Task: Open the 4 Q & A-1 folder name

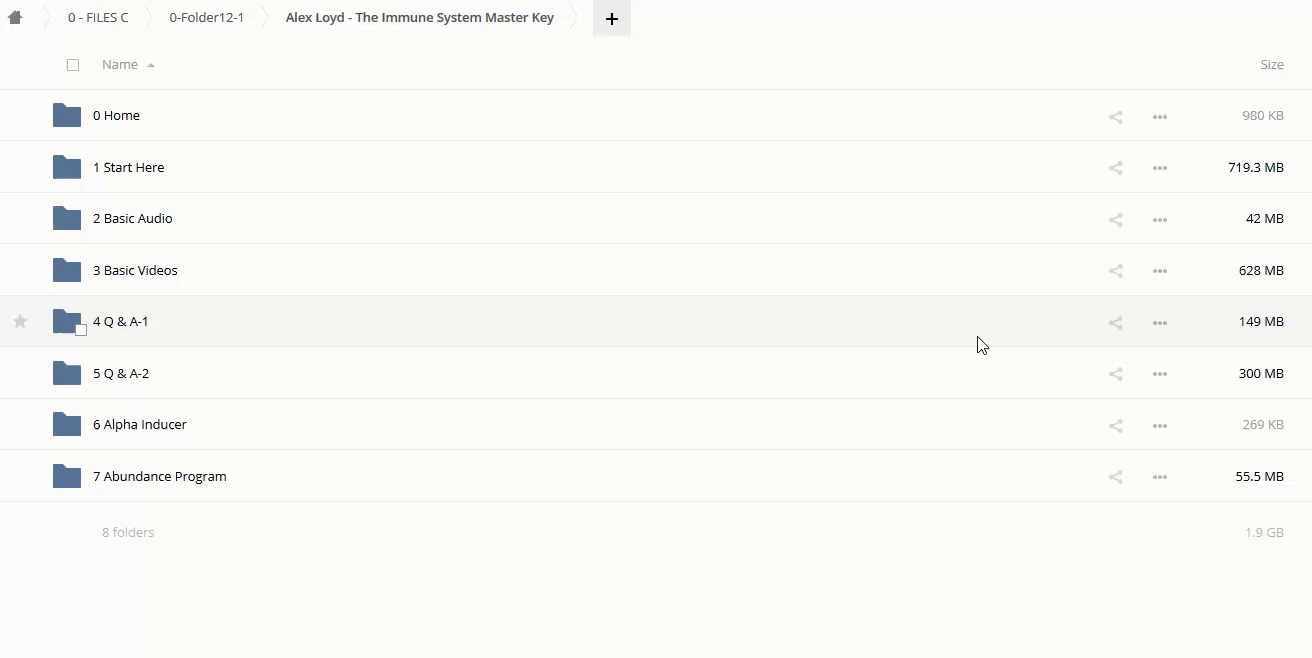Action: point(121,321)
